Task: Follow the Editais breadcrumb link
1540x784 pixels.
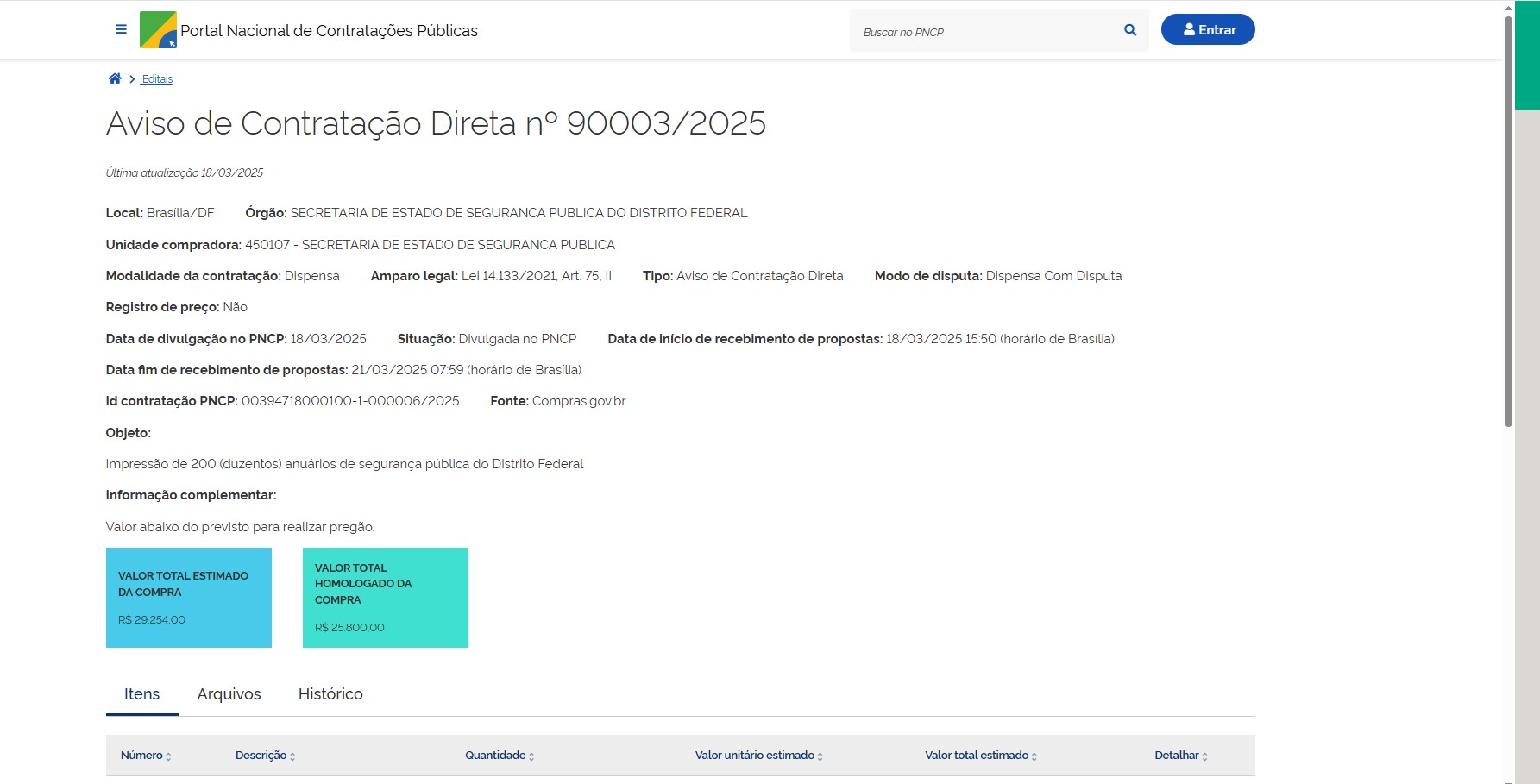Action: tap(157, 79)
